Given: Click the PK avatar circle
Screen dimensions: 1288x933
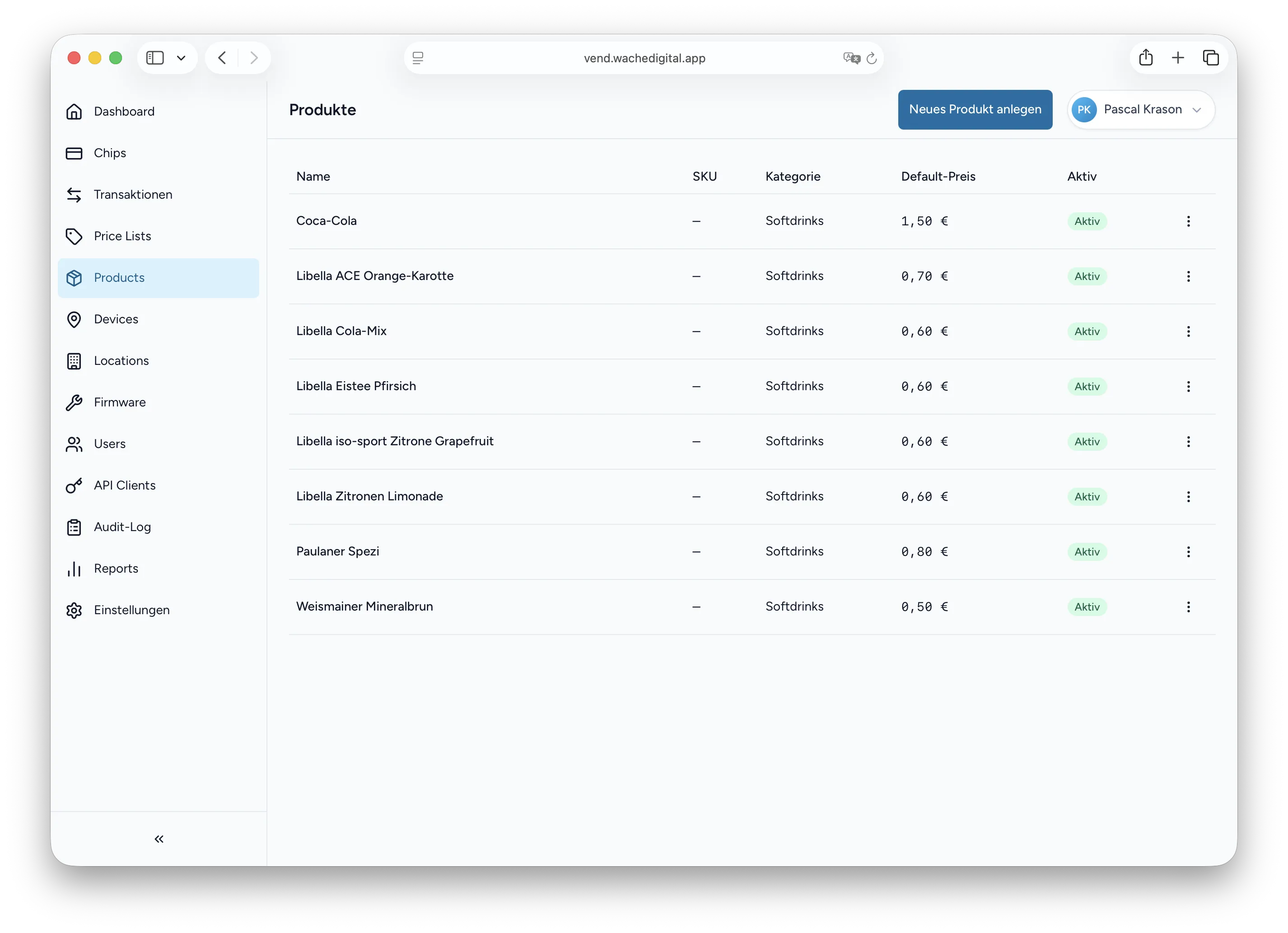Looking at the screenshot, I should (x=1083, y=110).
